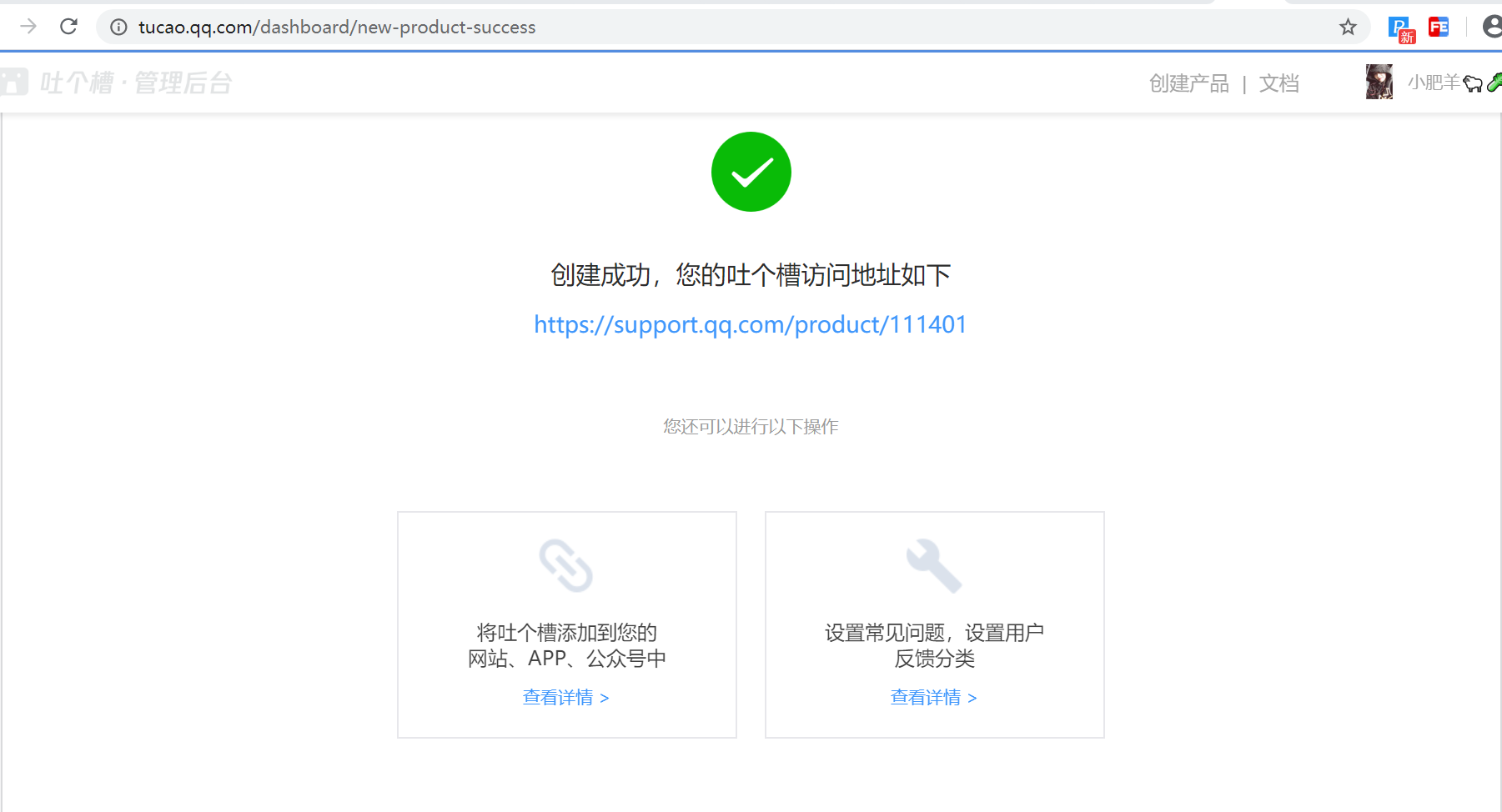
Task: Click the wrench icon in the right card
Action: tap(934, 566)
